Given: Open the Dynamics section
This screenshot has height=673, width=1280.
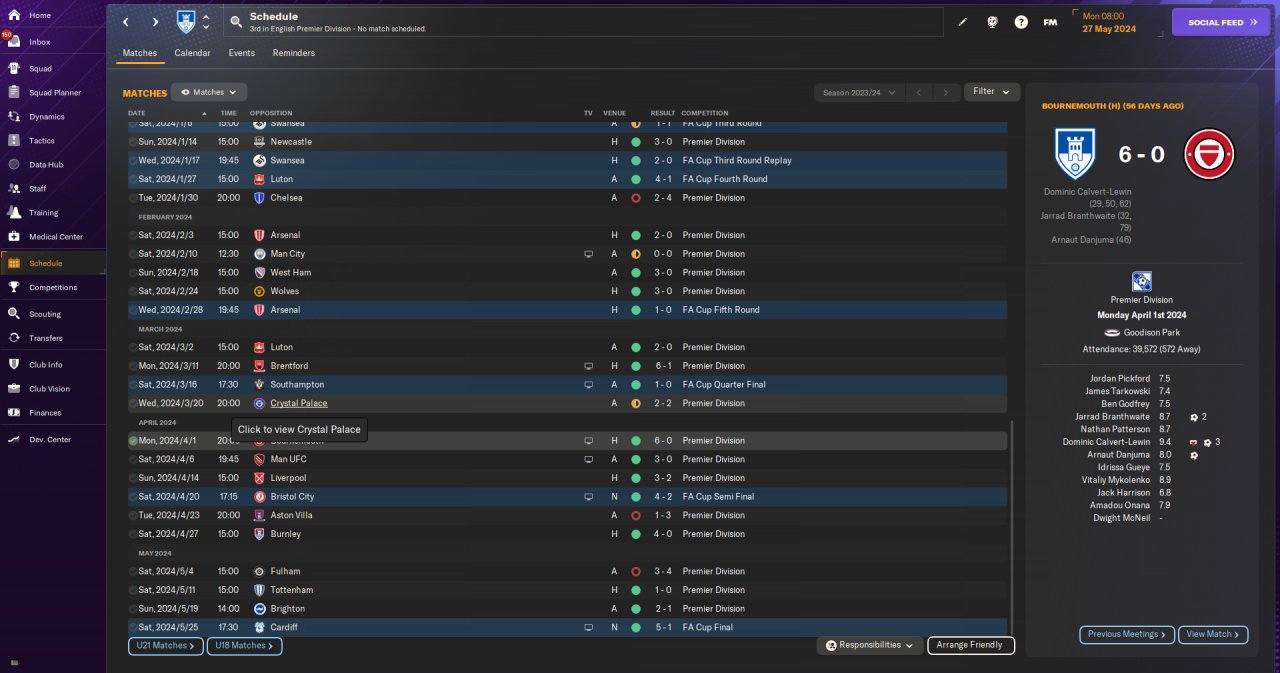Looking at the screenshot, I should pyautogui.click(x=46, y=117).
